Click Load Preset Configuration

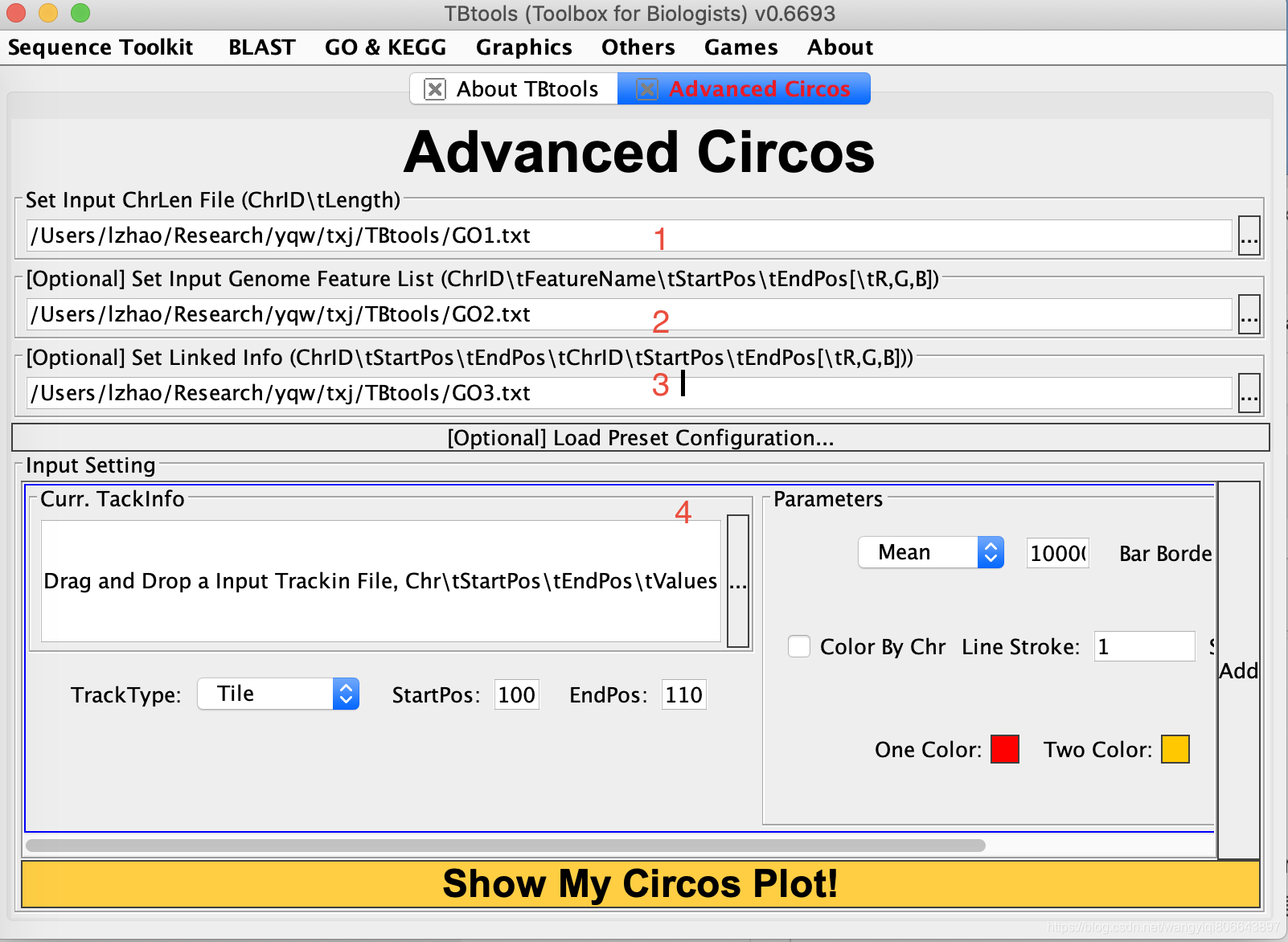640,438
